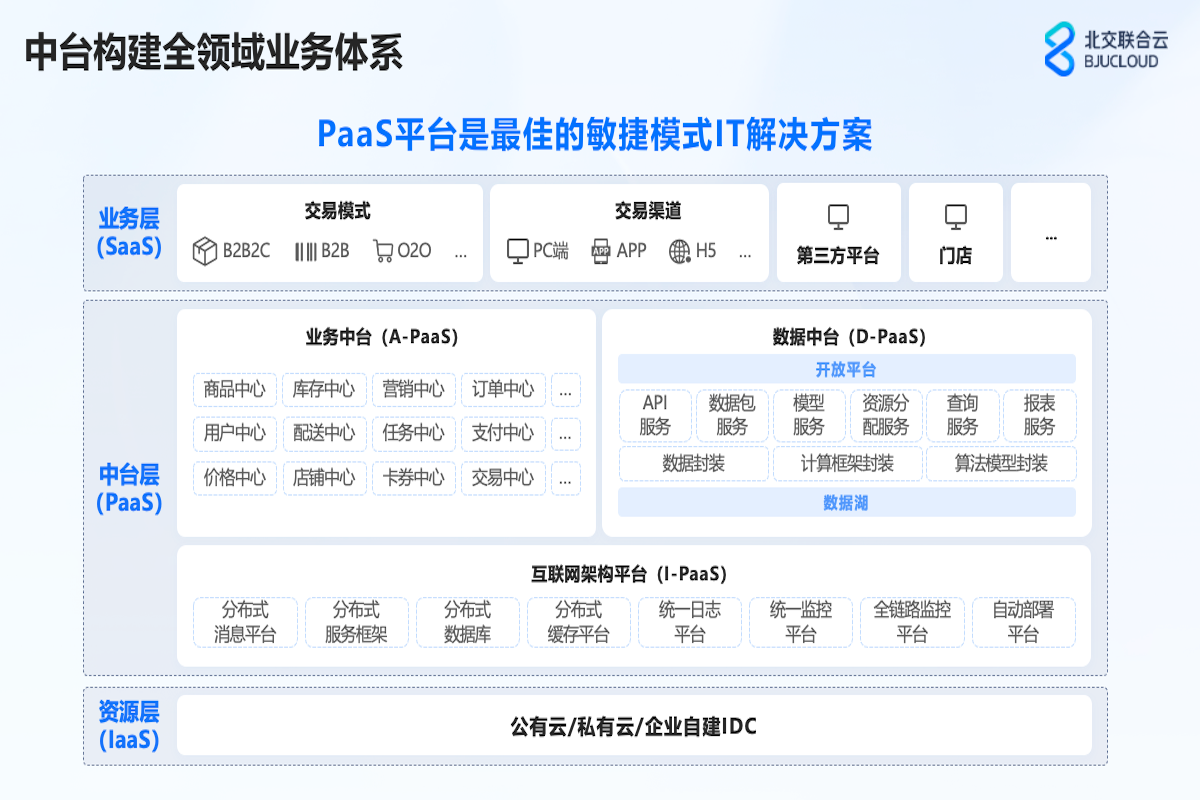Viewport: 1200px width, 800px height.
Task: Select the 数据湖 bar
Action: (846, 502)
